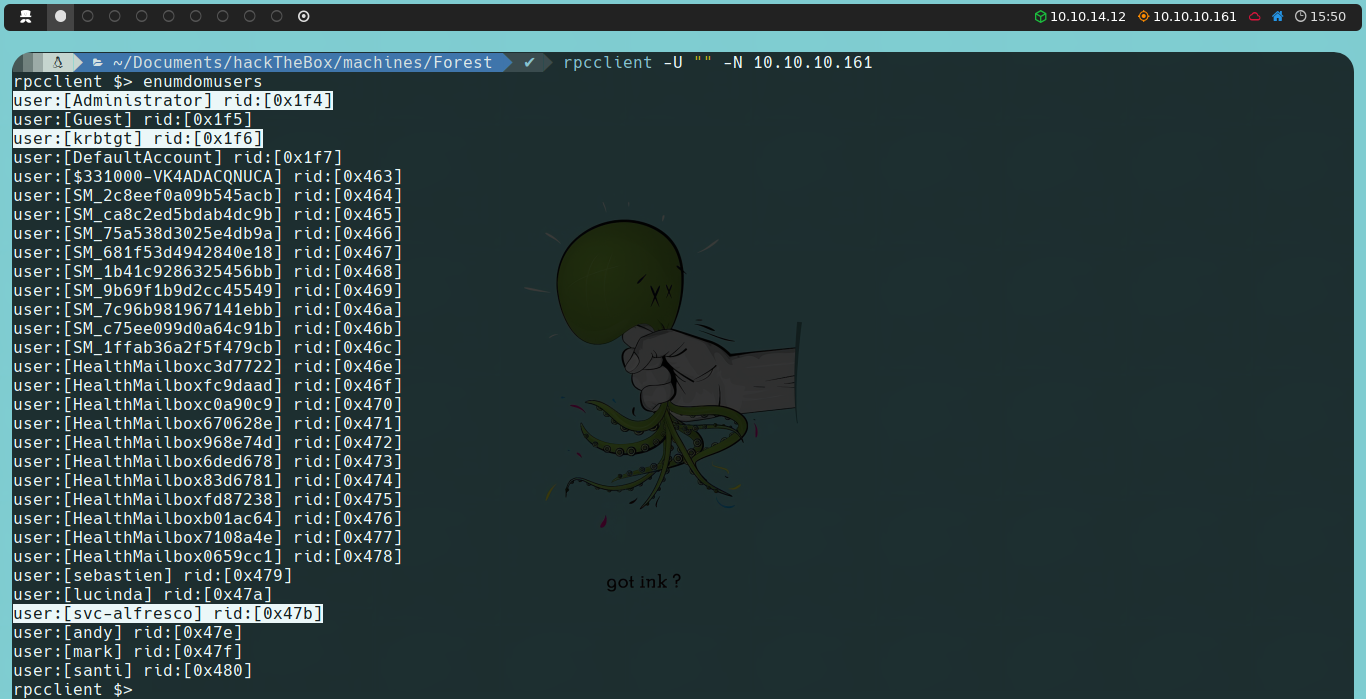Select the HealthMailboxfc9daad line
1366x699 pixels.
(208, 385)
